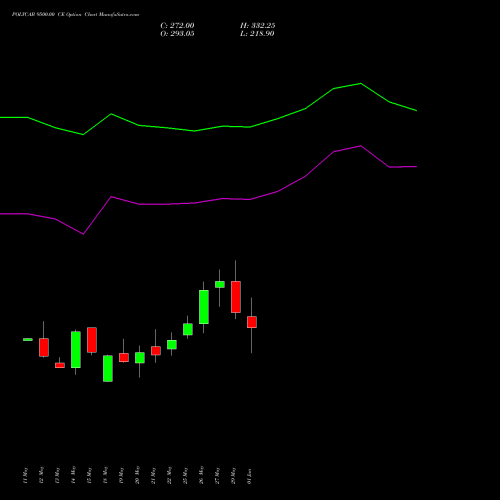
Task: Select the 25 May date label
Action: (185, 476)
